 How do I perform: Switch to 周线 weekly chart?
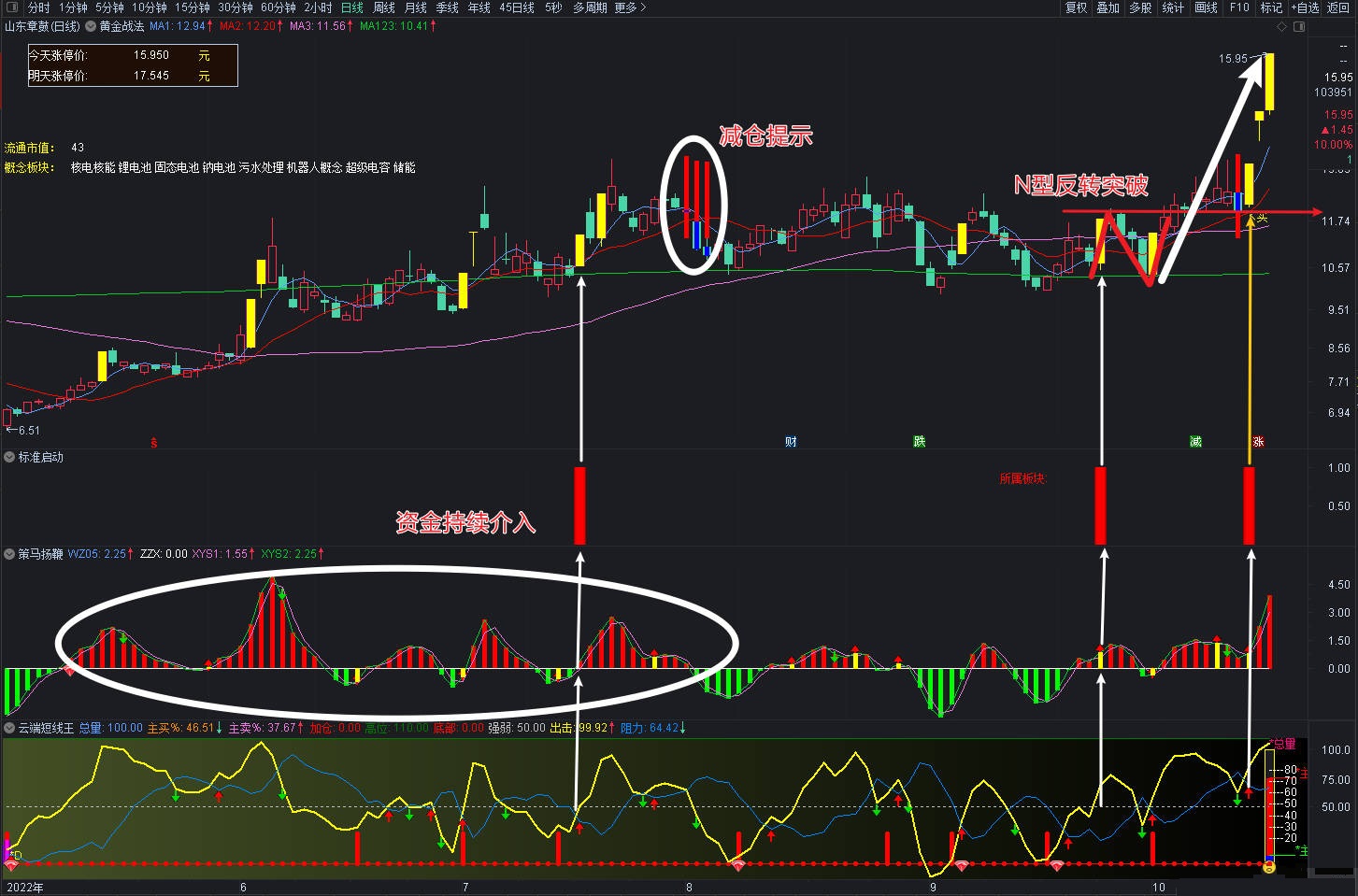tap(384, 7)
